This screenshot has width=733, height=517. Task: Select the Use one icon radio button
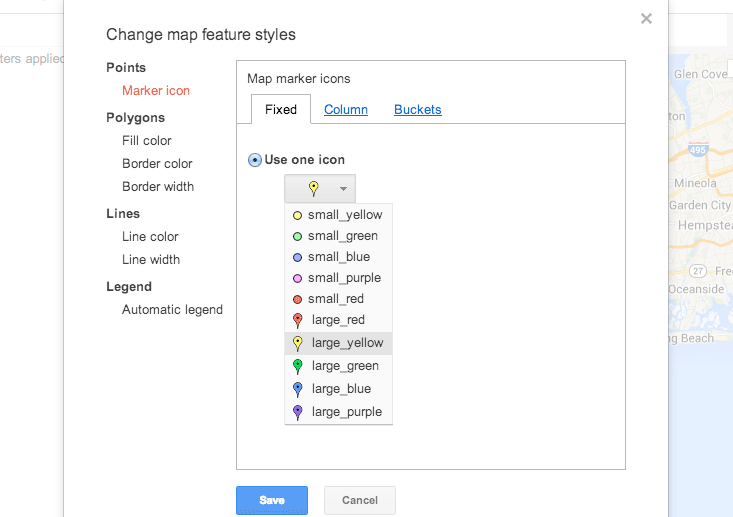[x=255, y=160]
